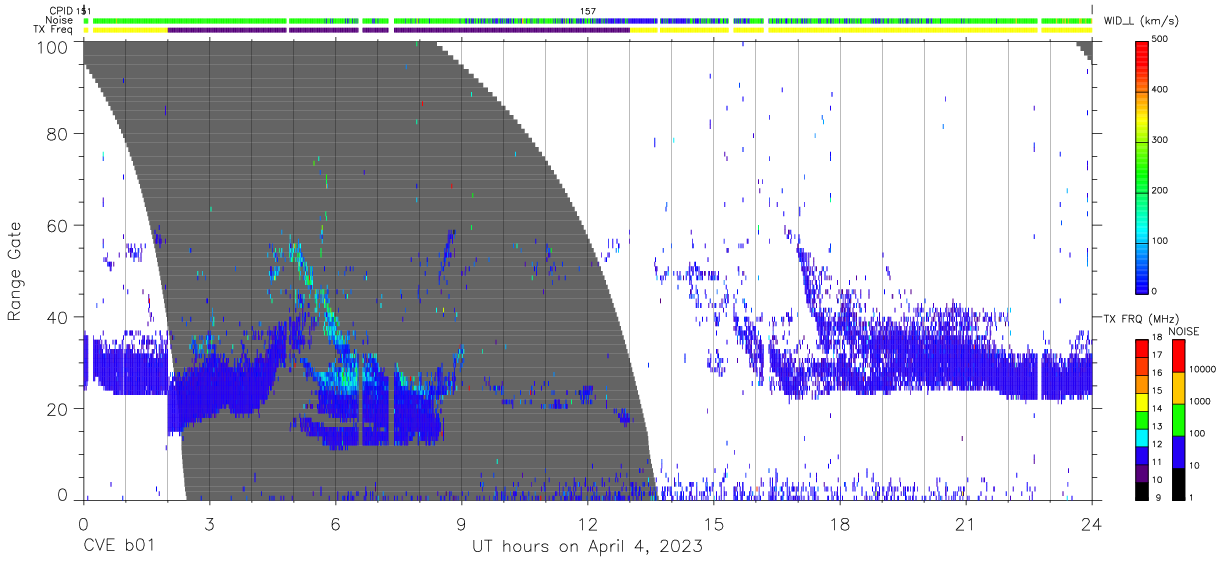Click the yellow 14–15 MHz TX FRQ swatch
The width and height of the screenshot is (1228, 567).
(x=1141, y=401)
